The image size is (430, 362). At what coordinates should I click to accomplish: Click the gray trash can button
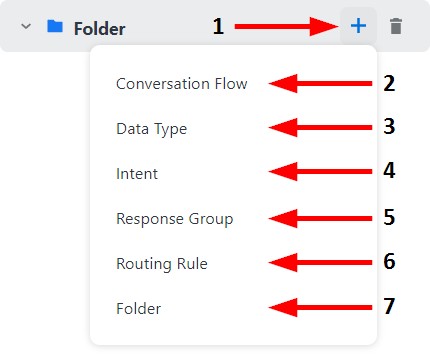point(396,26)
